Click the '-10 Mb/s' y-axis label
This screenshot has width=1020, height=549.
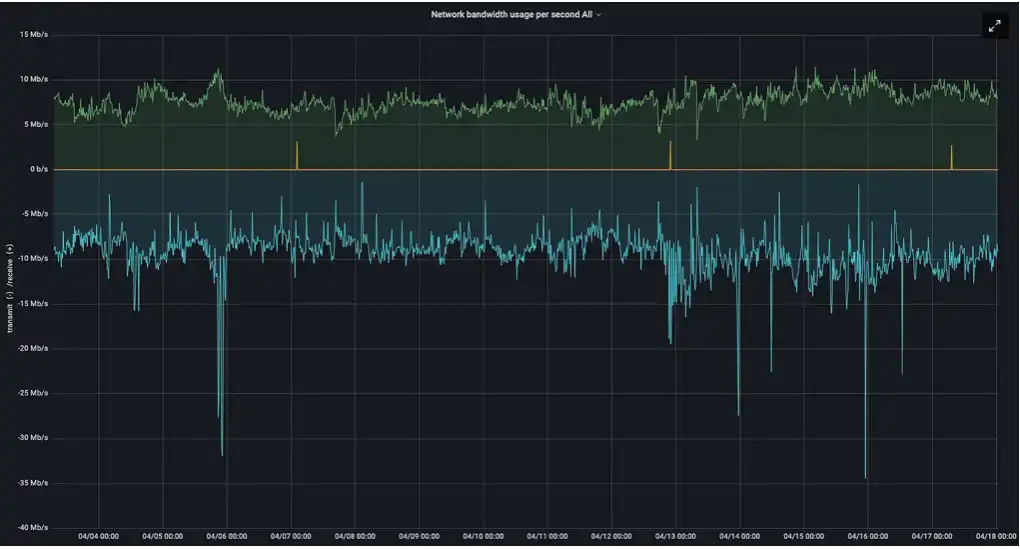33,258
